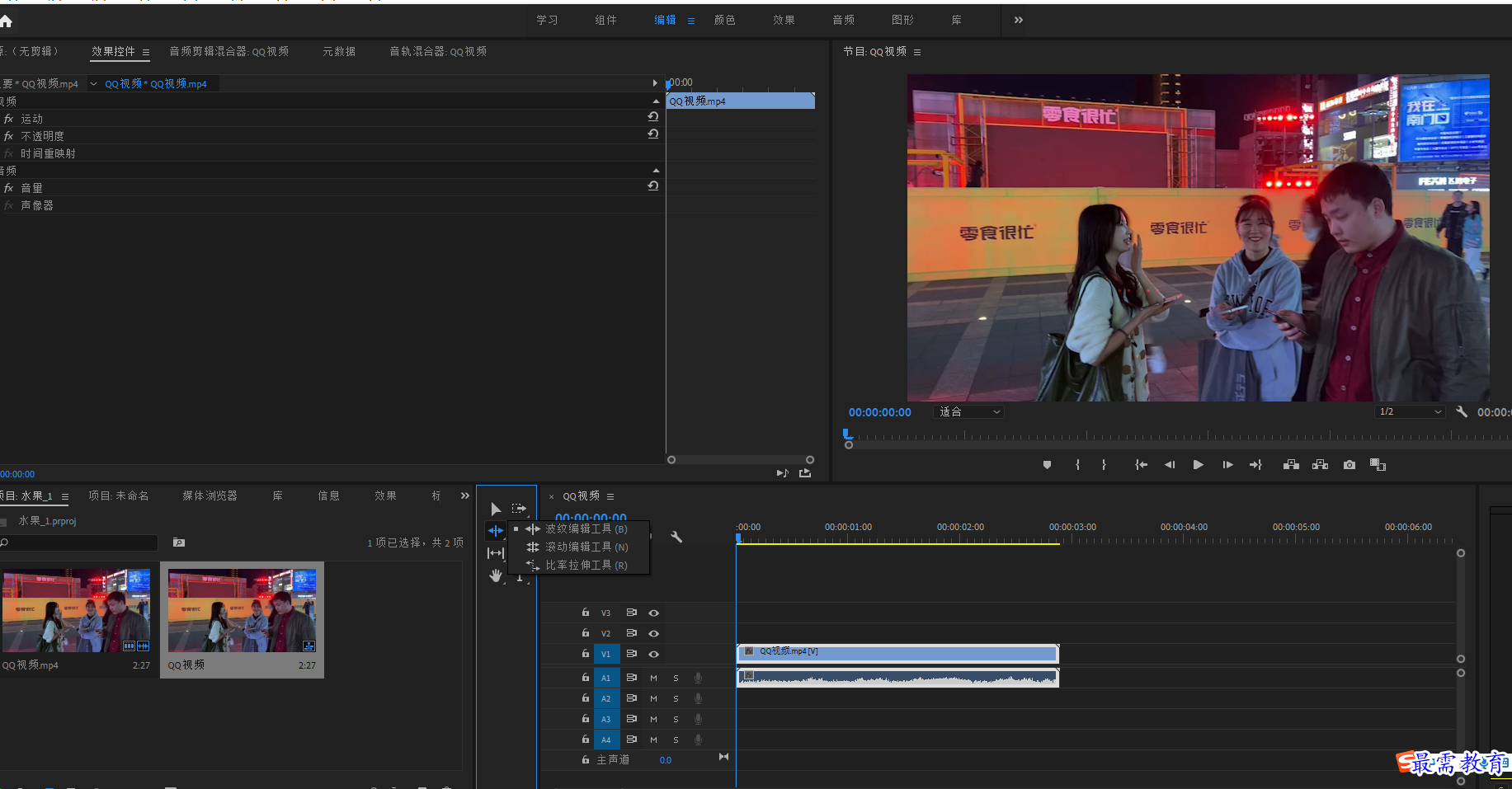Add a marker in Program monitor
This screenshot has height=789, width=1512.
[1047, 465]
